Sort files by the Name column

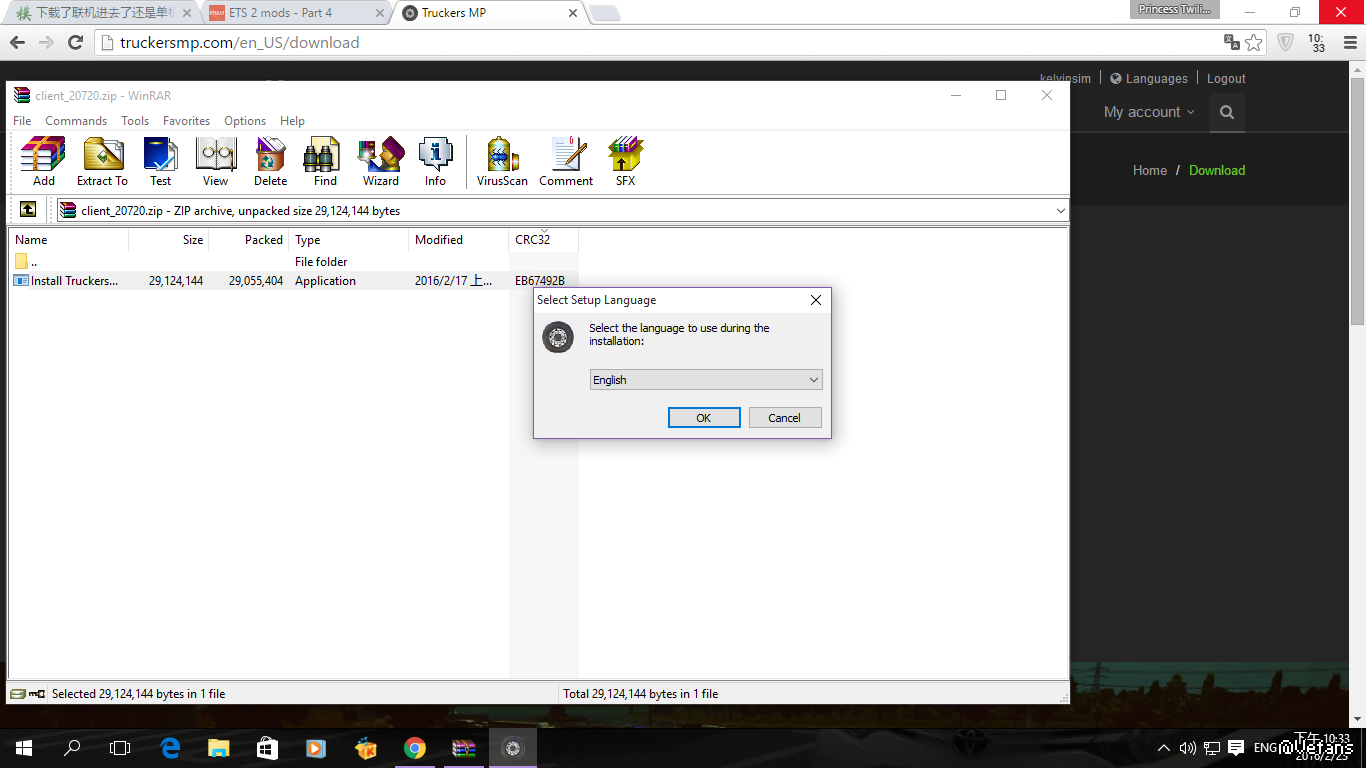pyautogui.click(x=69, y=240)
